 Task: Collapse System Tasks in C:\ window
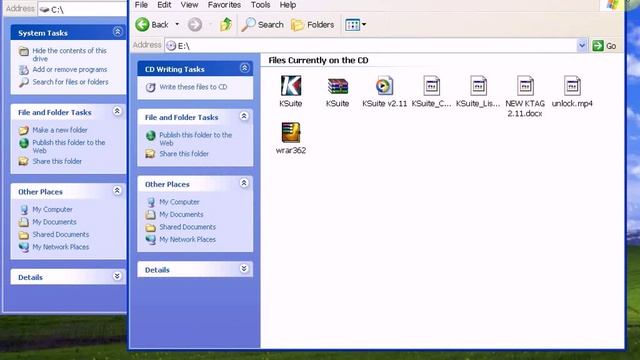click(118, 32)
